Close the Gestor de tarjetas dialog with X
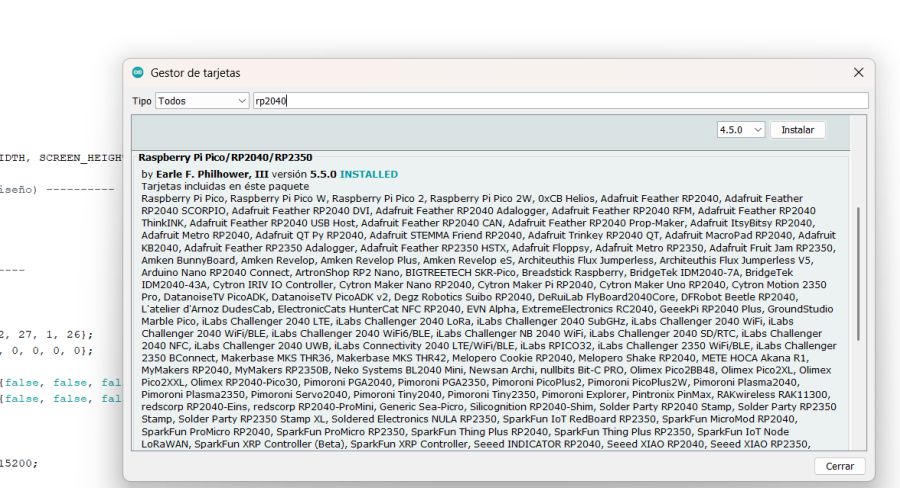 [x=858, y=72]
